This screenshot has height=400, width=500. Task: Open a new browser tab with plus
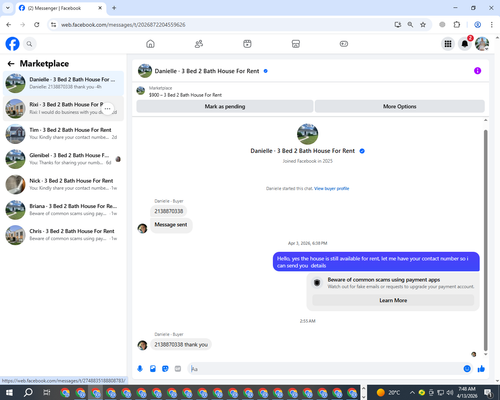pos(114,8)
